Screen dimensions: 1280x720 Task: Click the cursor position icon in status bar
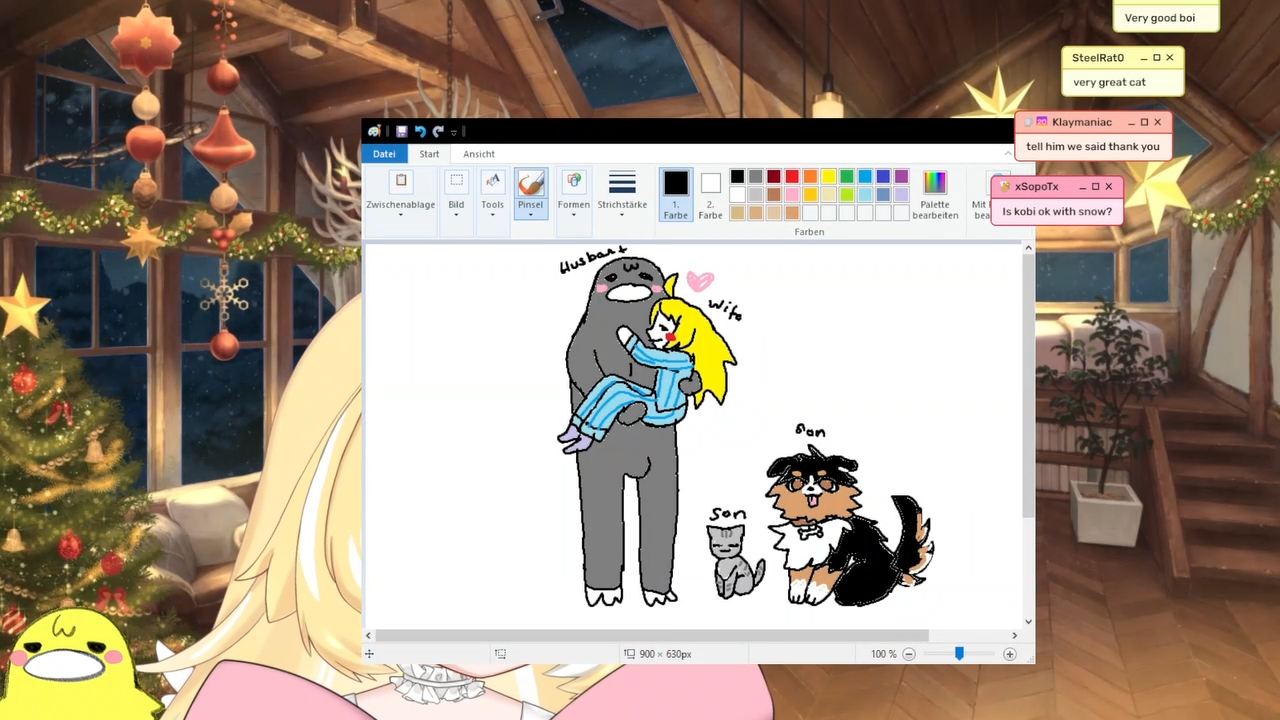[369, 654]
